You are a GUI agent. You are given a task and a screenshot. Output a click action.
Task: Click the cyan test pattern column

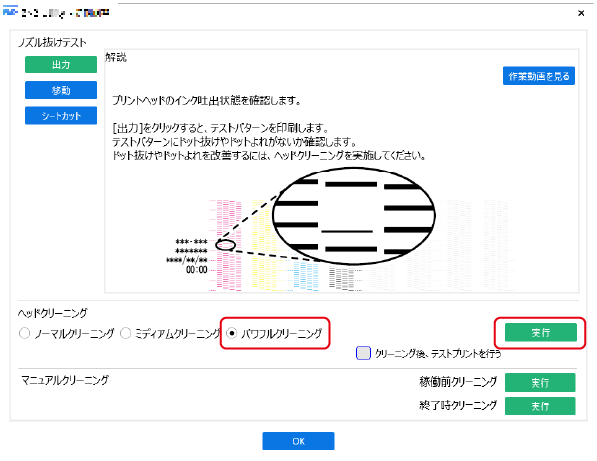tap(306, 275)
